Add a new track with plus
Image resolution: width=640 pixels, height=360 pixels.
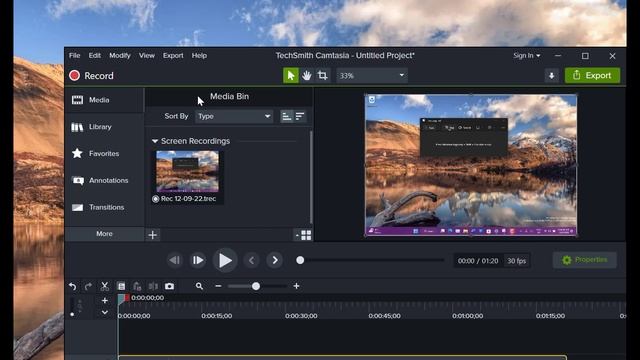(104, 301)
